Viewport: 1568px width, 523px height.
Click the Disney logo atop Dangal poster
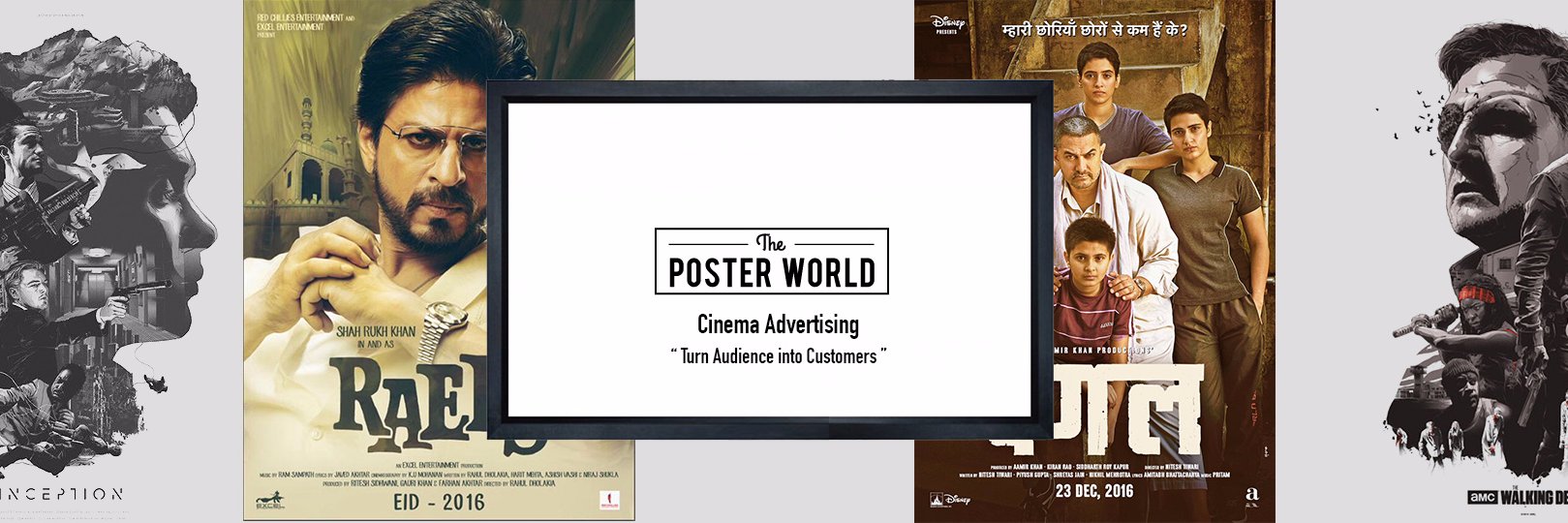point(947,23)
